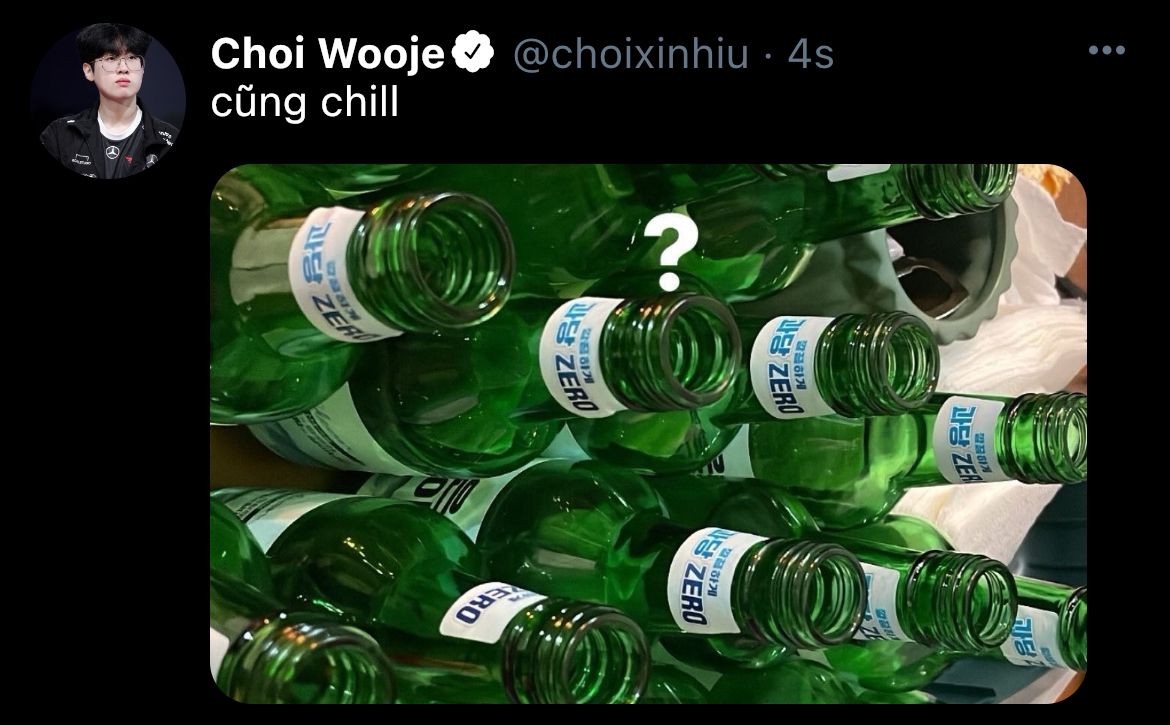Click the ZERO label under the question mark
Screen dimensions: 1170x725
coord(579,357)
